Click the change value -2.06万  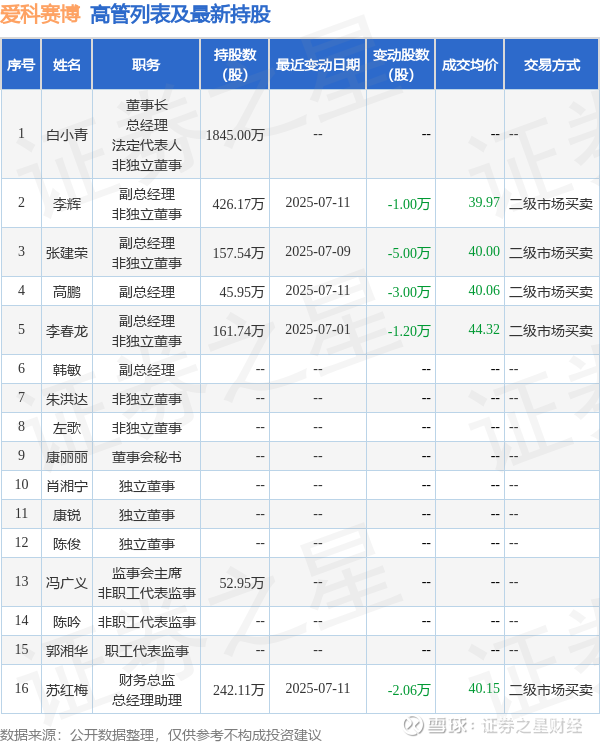pyautogui.click(x=409, y=689)
